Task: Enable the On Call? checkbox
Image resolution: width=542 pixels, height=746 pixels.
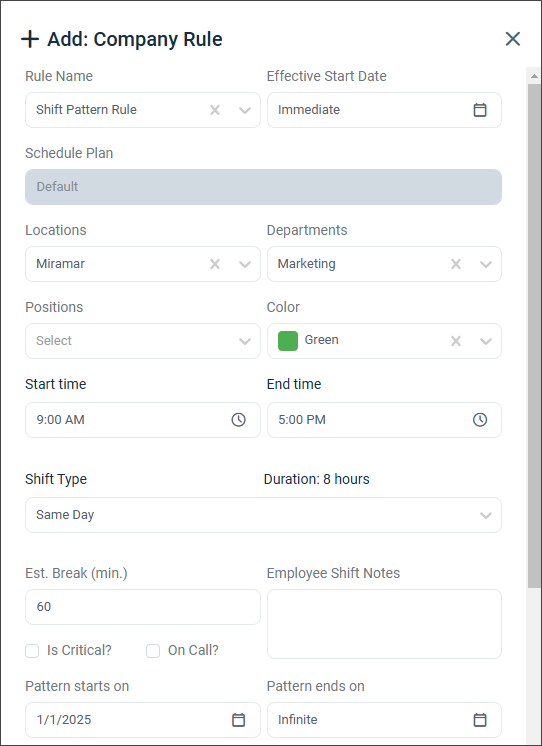Action: (153, 651)
